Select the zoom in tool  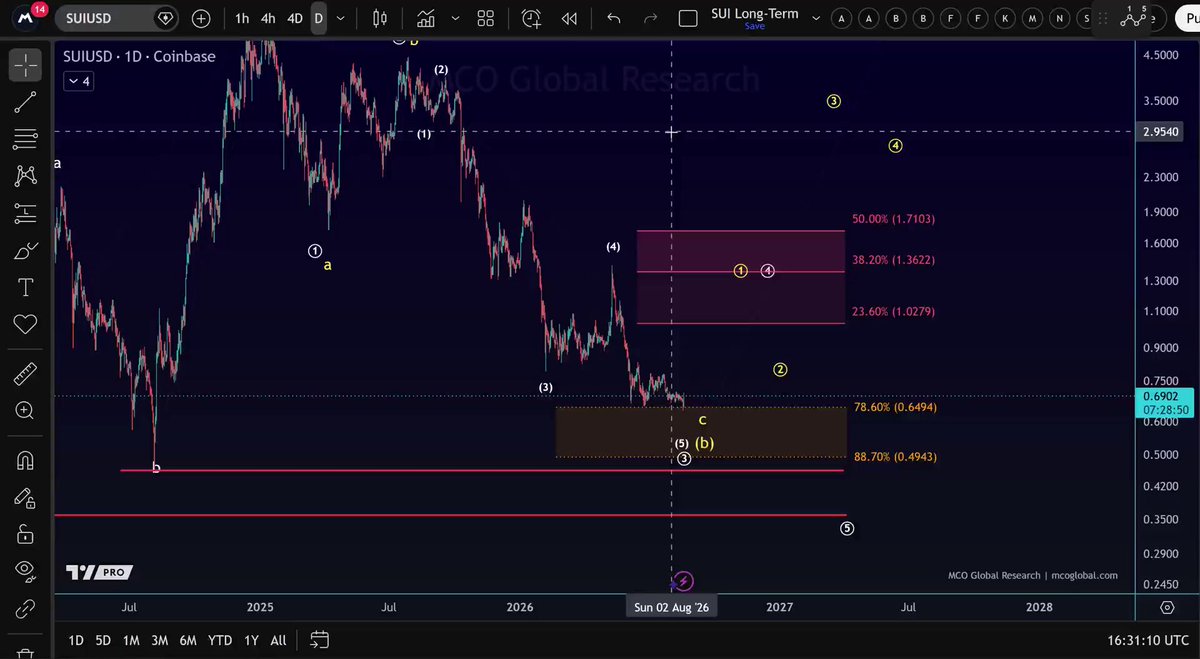[25, 410]
